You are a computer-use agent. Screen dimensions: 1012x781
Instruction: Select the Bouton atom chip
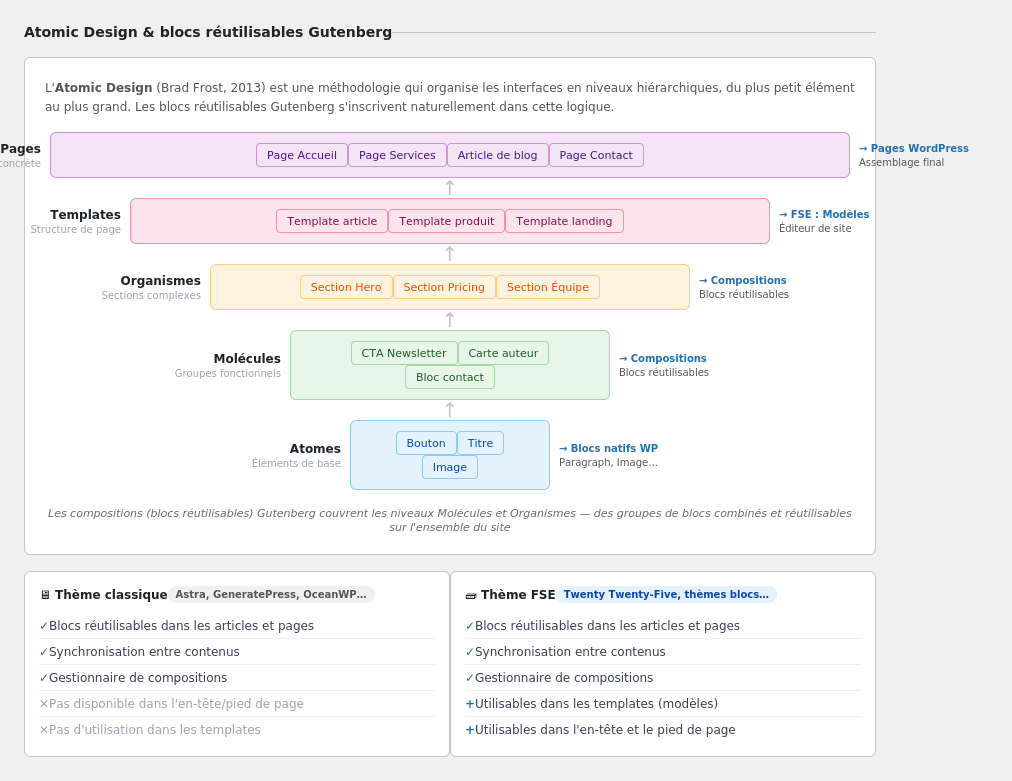[426, 443]
